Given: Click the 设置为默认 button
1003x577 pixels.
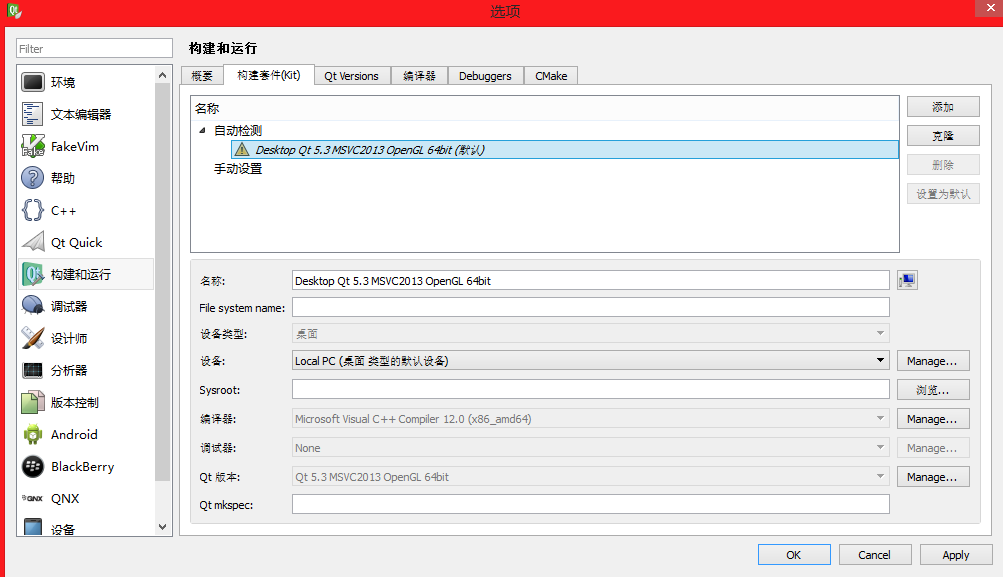Looking at the screenshot, I should tap(943, 194).
